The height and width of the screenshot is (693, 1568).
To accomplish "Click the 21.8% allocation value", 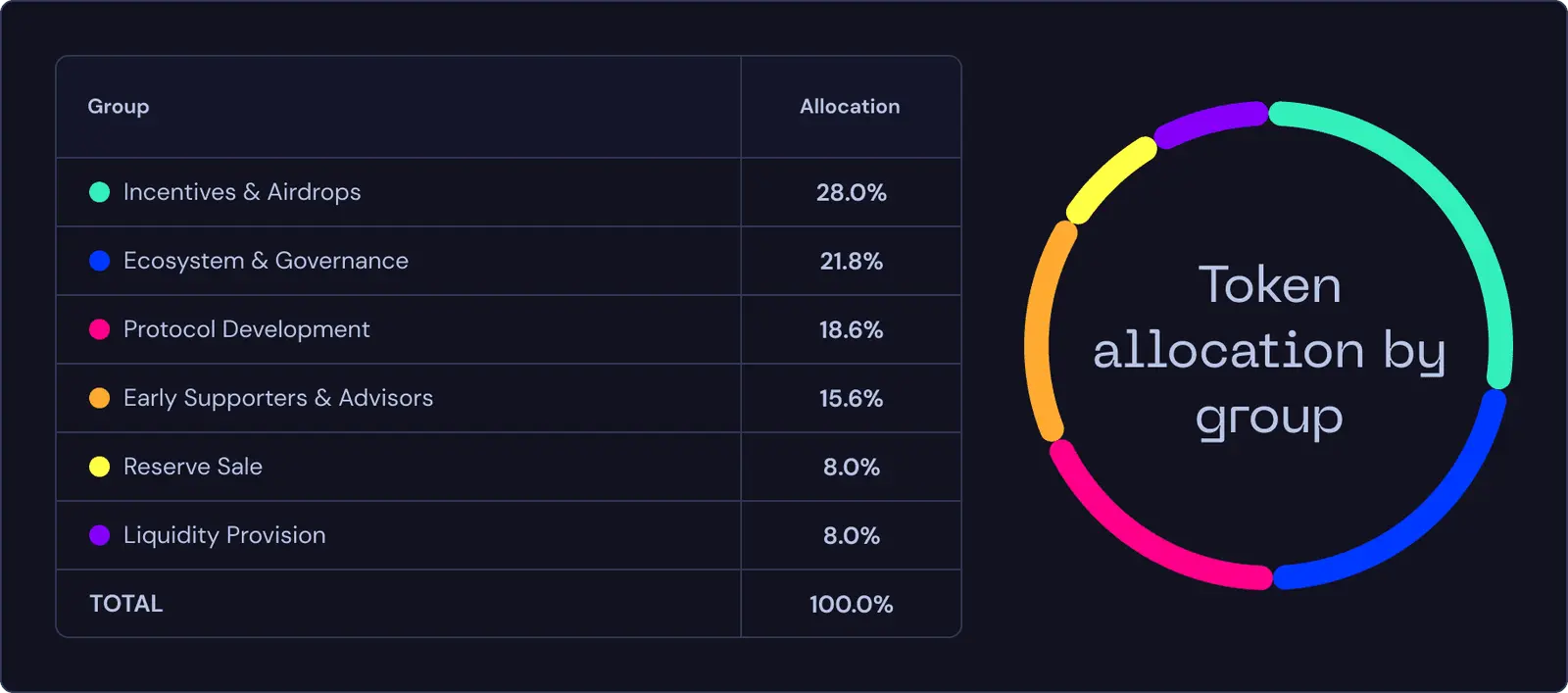I will pyautogui.click(x=851, y=262).
